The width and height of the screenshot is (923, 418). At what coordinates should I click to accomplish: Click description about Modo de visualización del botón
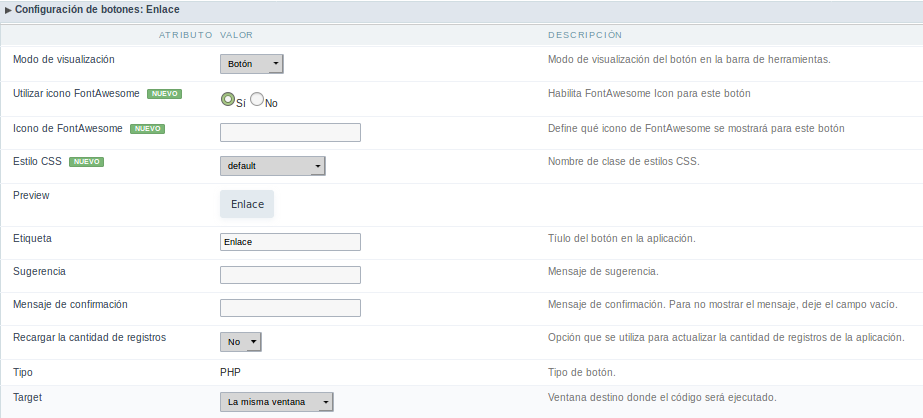(x=689, y=59)
